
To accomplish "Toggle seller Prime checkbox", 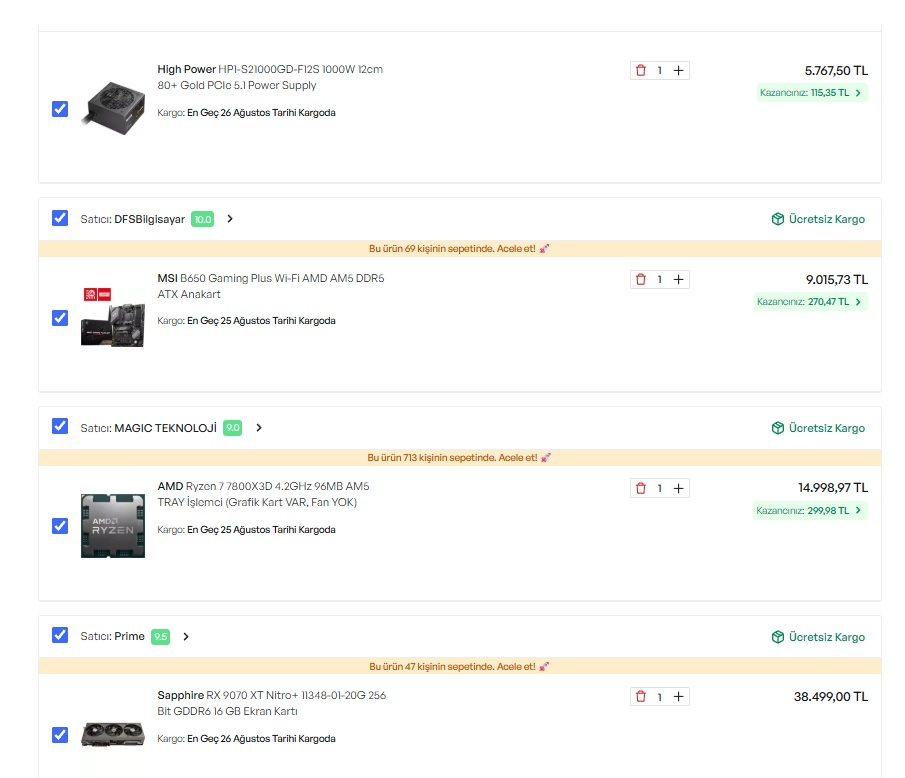I will pyautogui.click(x=60, y=635).
